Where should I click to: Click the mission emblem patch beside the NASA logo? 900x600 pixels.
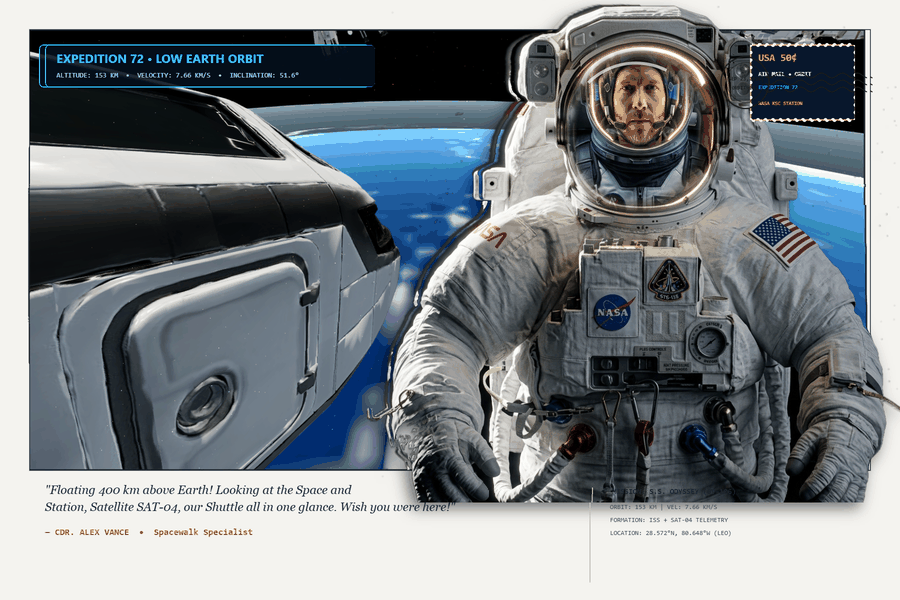[668, 280]
